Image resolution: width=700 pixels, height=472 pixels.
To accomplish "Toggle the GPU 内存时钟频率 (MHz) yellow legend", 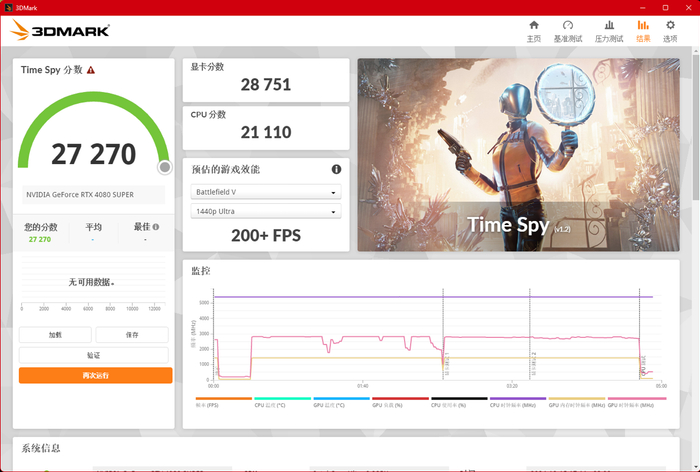I will point(577,402).
